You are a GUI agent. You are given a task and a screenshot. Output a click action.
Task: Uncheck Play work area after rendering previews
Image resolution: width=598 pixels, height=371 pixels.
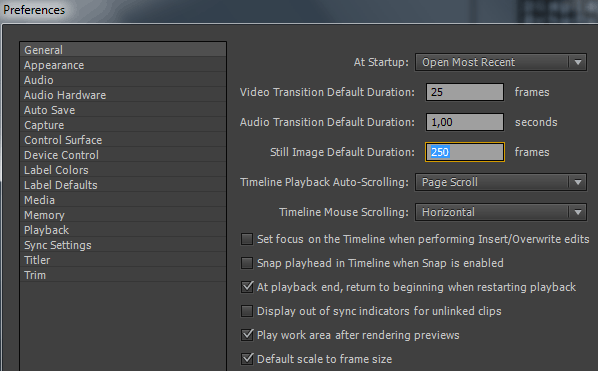pyautogui.click(x=247, y=335)
